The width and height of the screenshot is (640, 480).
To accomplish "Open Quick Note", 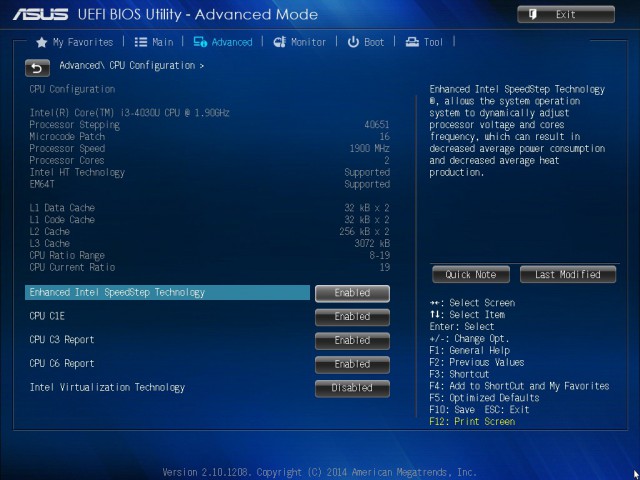I will 471,274.
